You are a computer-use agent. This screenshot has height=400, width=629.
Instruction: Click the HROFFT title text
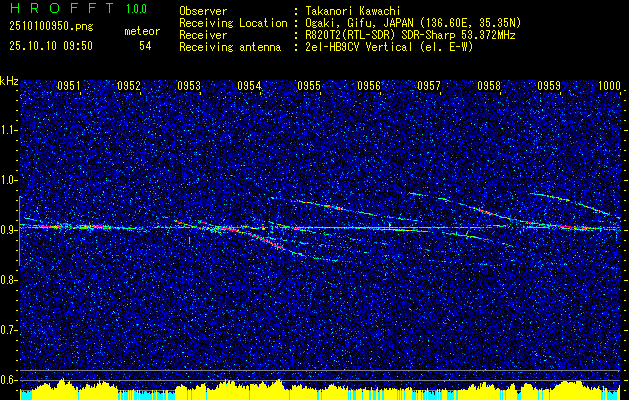(x=61, y=8)
